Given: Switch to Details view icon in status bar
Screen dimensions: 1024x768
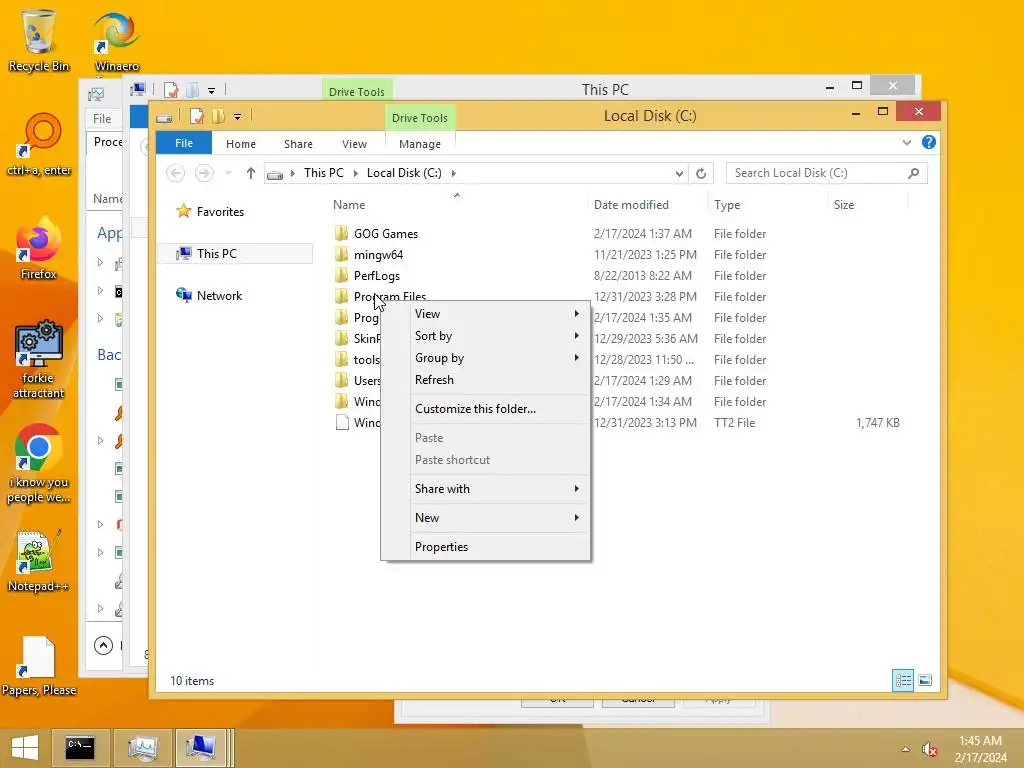Looking at the screenshot, I should pos(903,680).
